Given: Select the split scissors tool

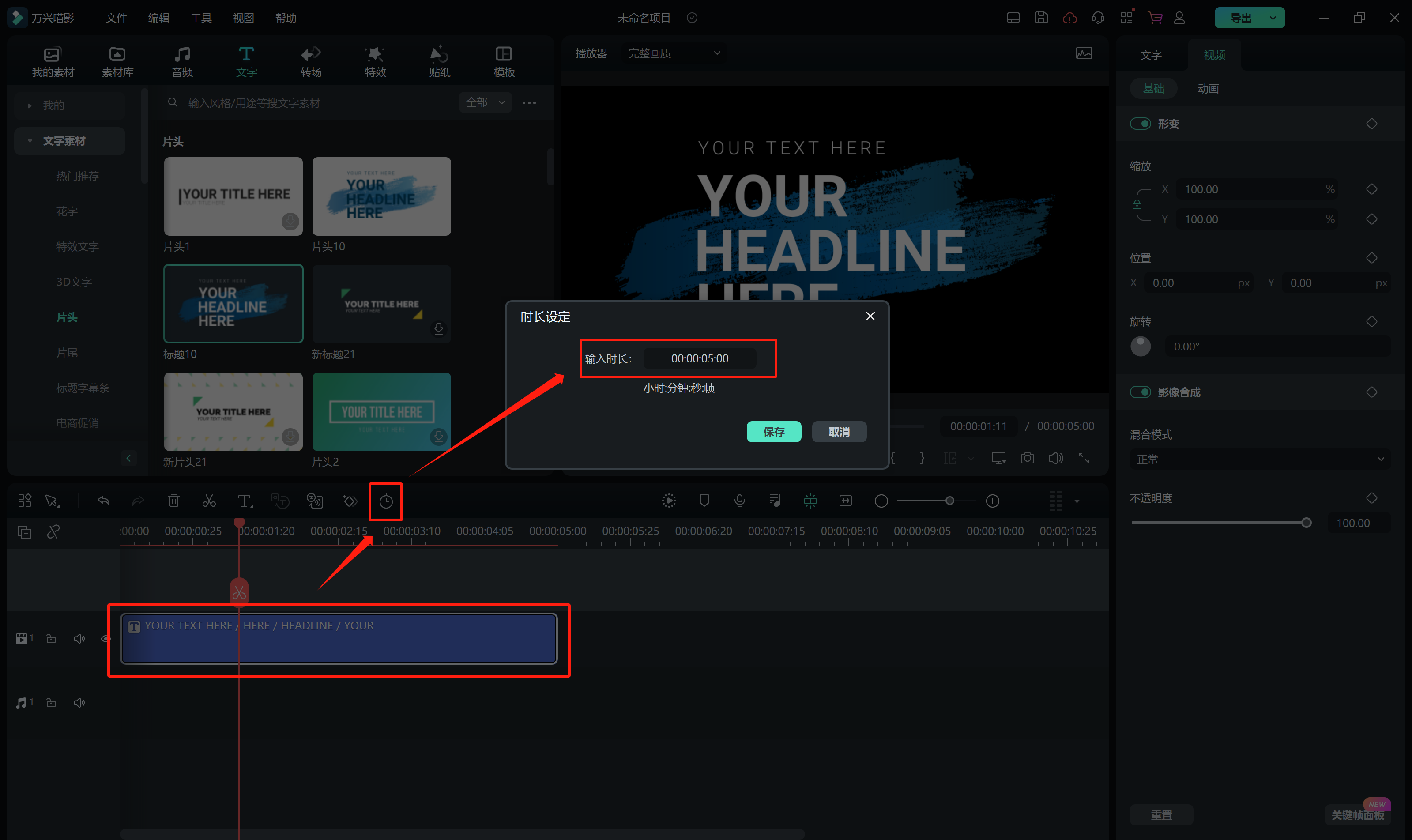Looking at the screenshot, I should [x=209, y=501].
